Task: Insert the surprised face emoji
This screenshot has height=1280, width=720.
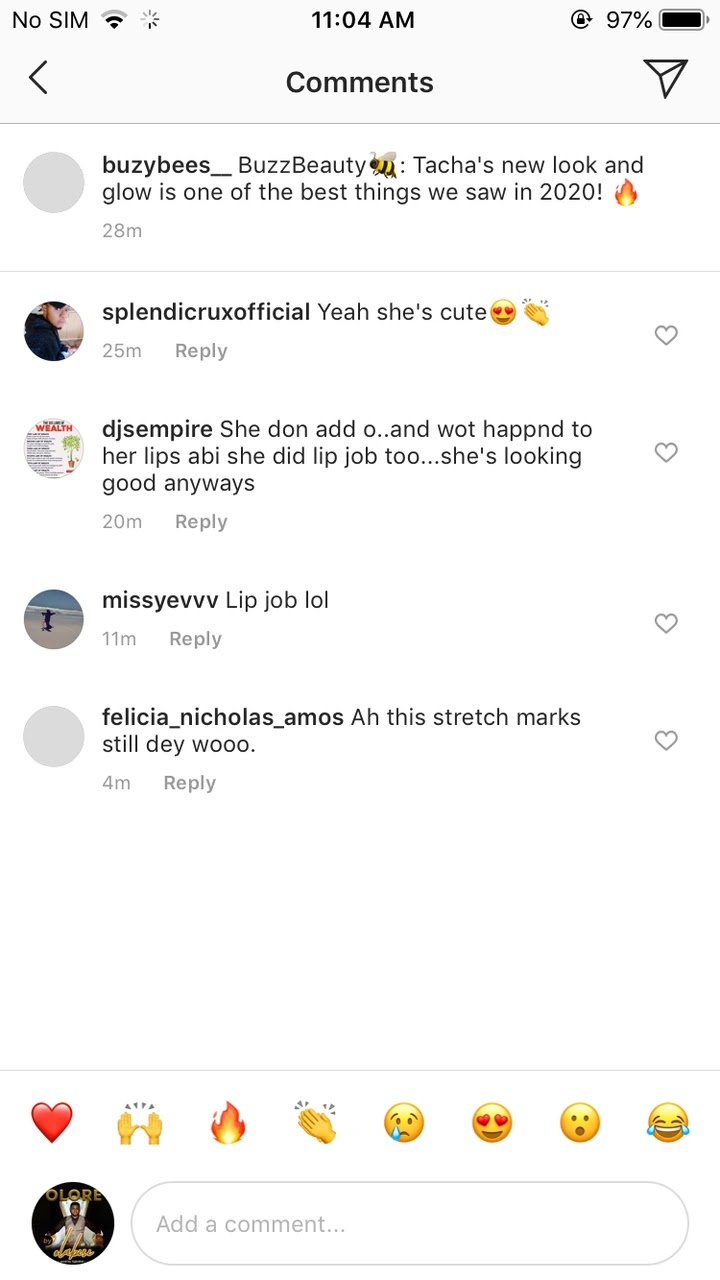Action: pyautogui.click(x=580, y=1123)
